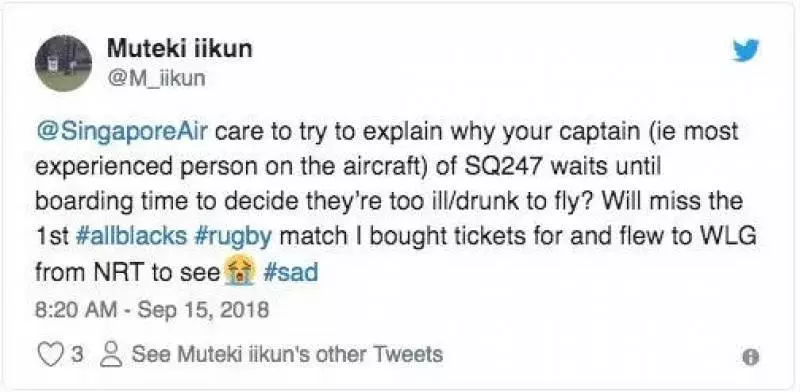The width and height of the screenshot is (800, 392).
Task: Select See Muteki iikun's other Tweets
Action: tap(287, 354)
